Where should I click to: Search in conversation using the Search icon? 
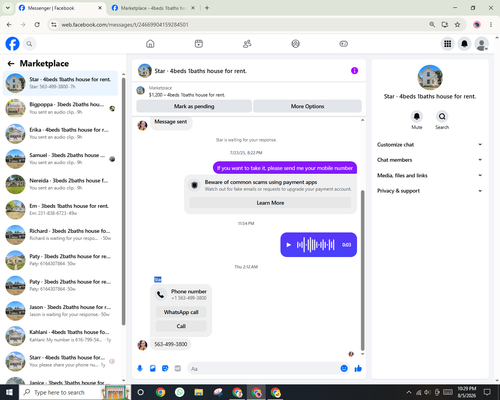[x=442, y=116]
